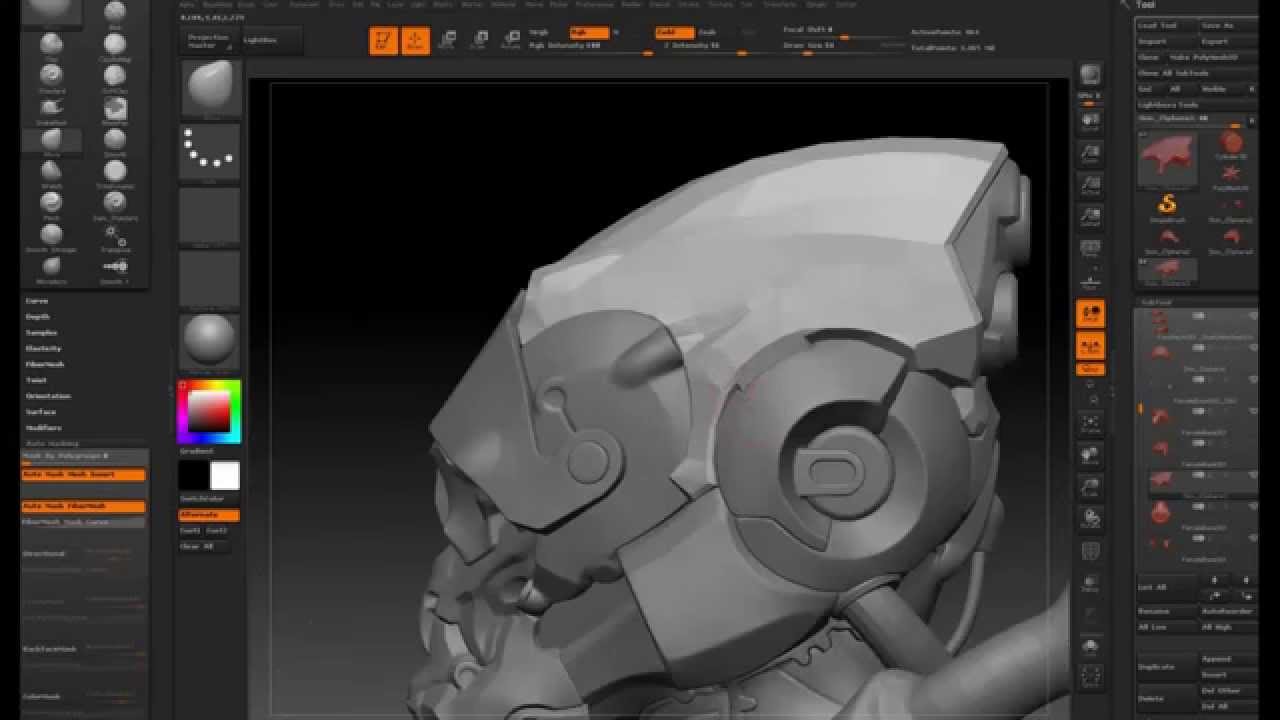Select the Cylinder3D tool icon

[1231, 143]
